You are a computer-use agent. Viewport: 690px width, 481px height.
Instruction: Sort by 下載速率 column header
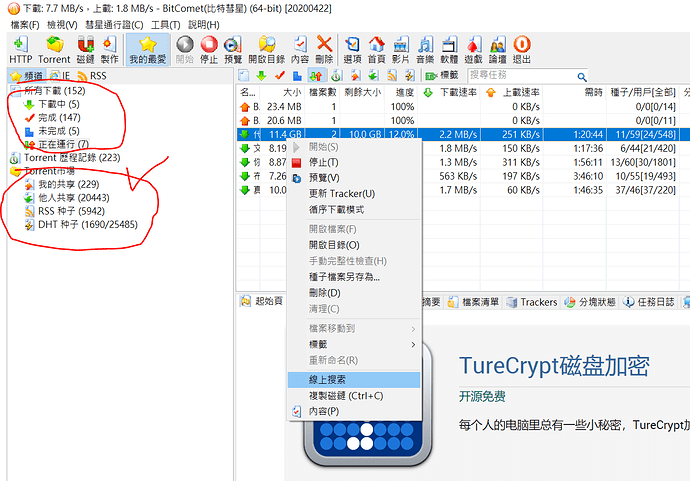point(449,92)
